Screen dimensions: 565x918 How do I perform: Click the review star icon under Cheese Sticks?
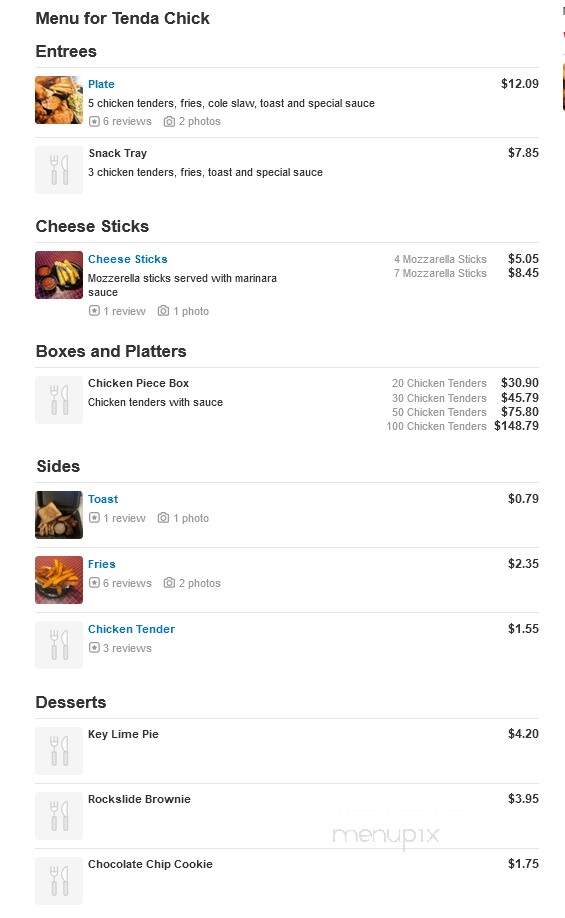pyautogui.click(x=94, y=311)
